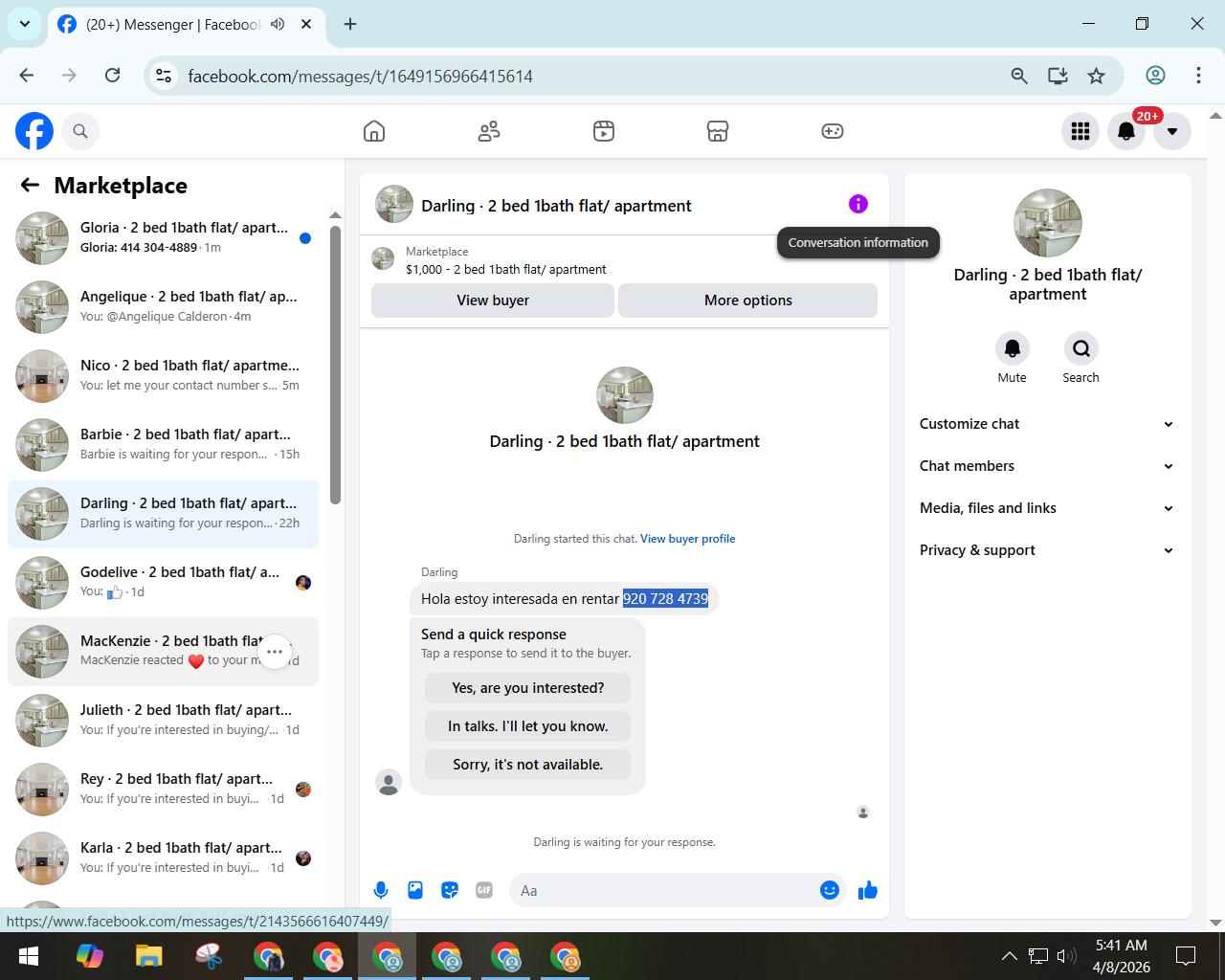Go back with the browser back arrow
Image resolution: width=1225 pixels, height=980 pixels.
coord(27,76)
